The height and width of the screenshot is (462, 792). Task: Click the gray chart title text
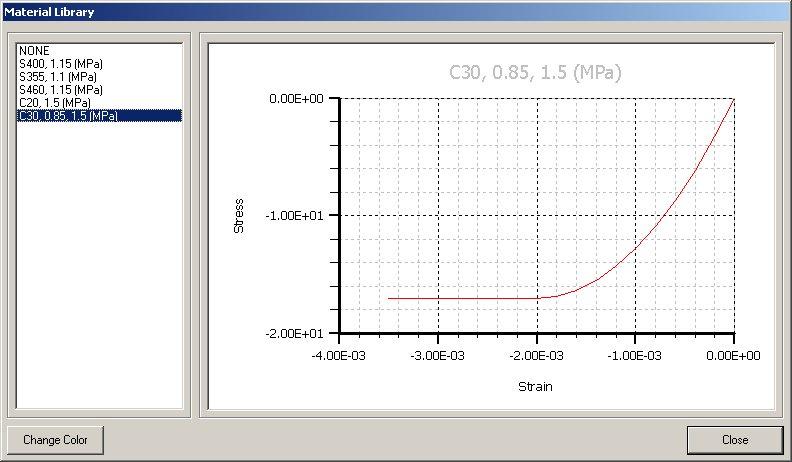click(x=535, y=72)
